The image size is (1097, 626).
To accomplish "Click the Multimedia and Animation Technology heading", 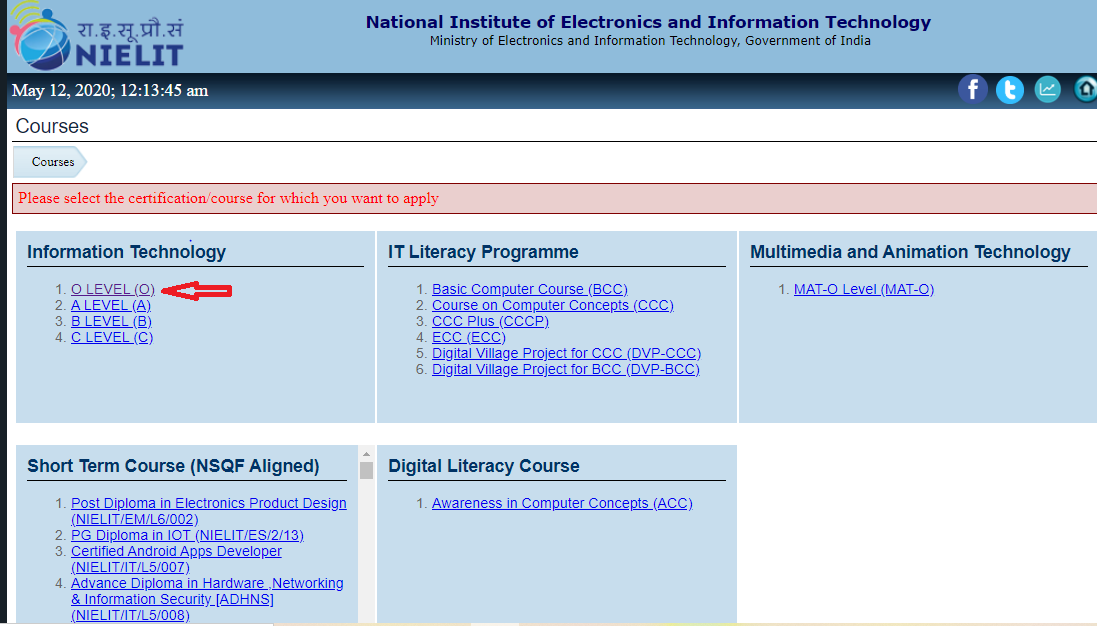I will tap(910, 252).
